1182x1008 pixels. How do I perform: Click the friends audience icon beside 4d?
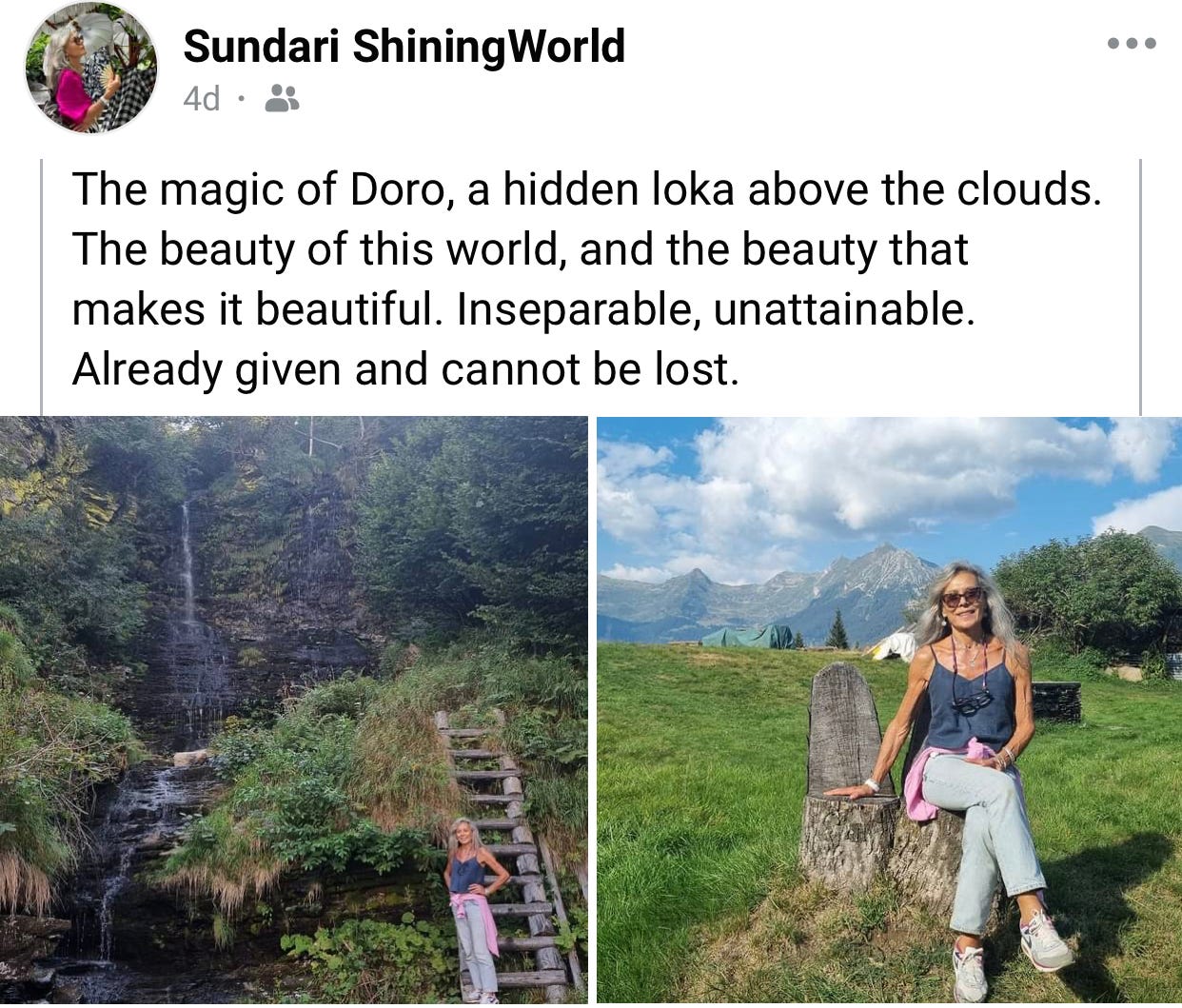click(x=282, y=98)
